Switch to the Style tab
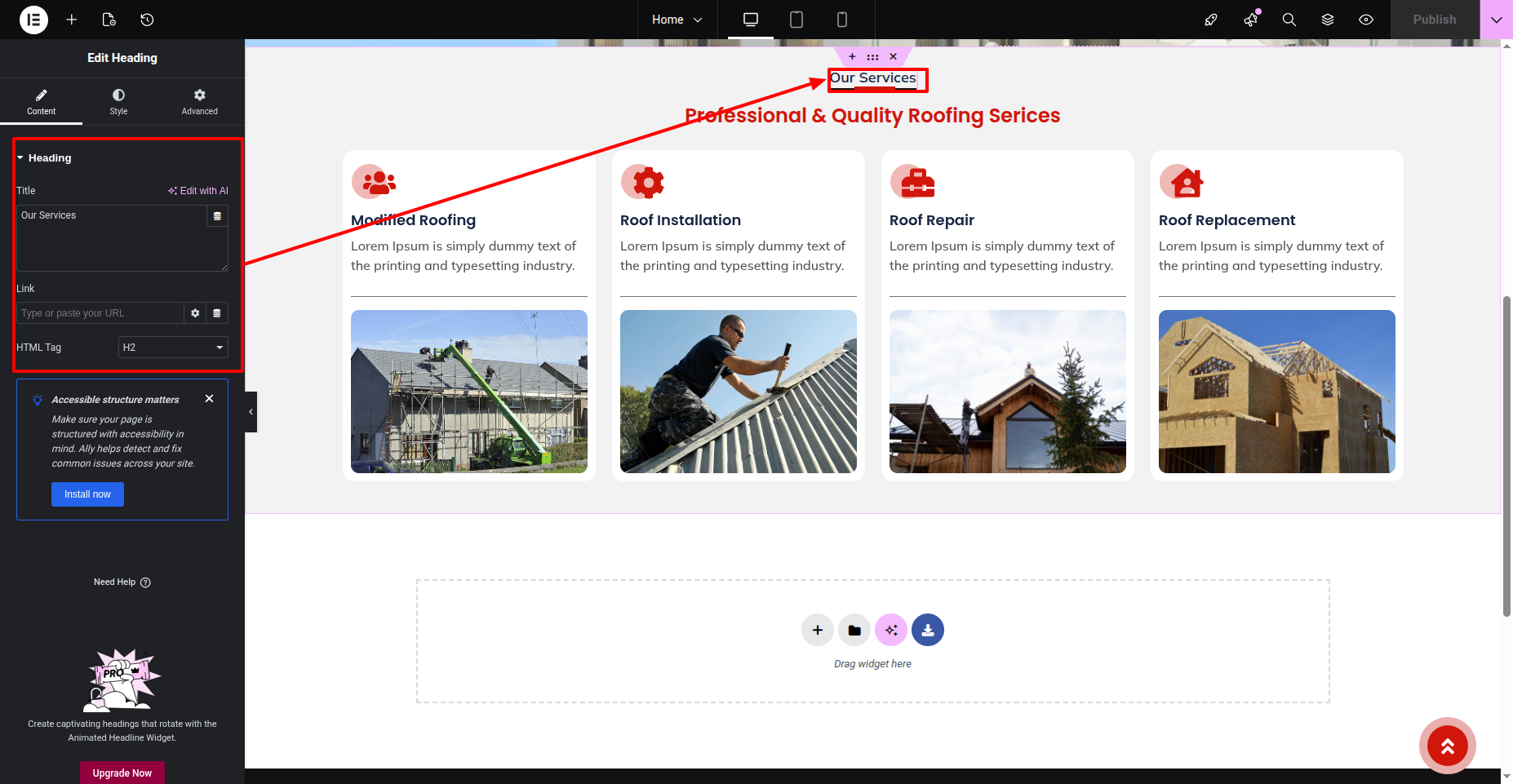This screenshot has width=1513, height=784. (x=118, y=101)
